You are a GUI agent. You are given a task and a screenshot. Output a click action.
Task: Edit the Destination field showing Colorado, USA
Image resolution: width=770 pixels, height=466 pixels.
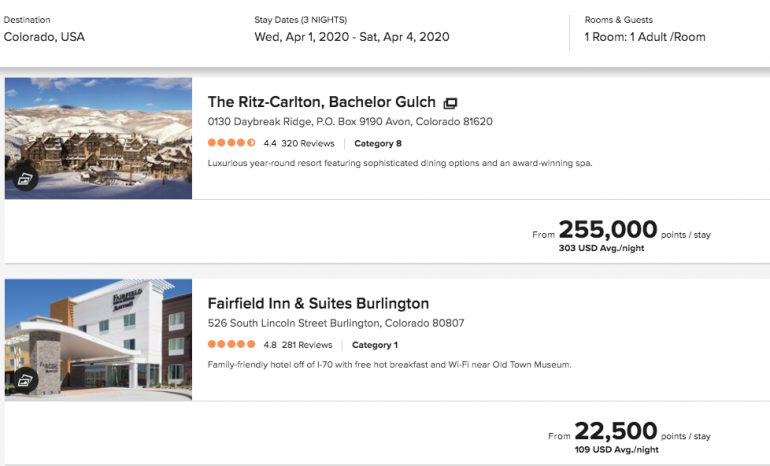(x=44, y=37)
